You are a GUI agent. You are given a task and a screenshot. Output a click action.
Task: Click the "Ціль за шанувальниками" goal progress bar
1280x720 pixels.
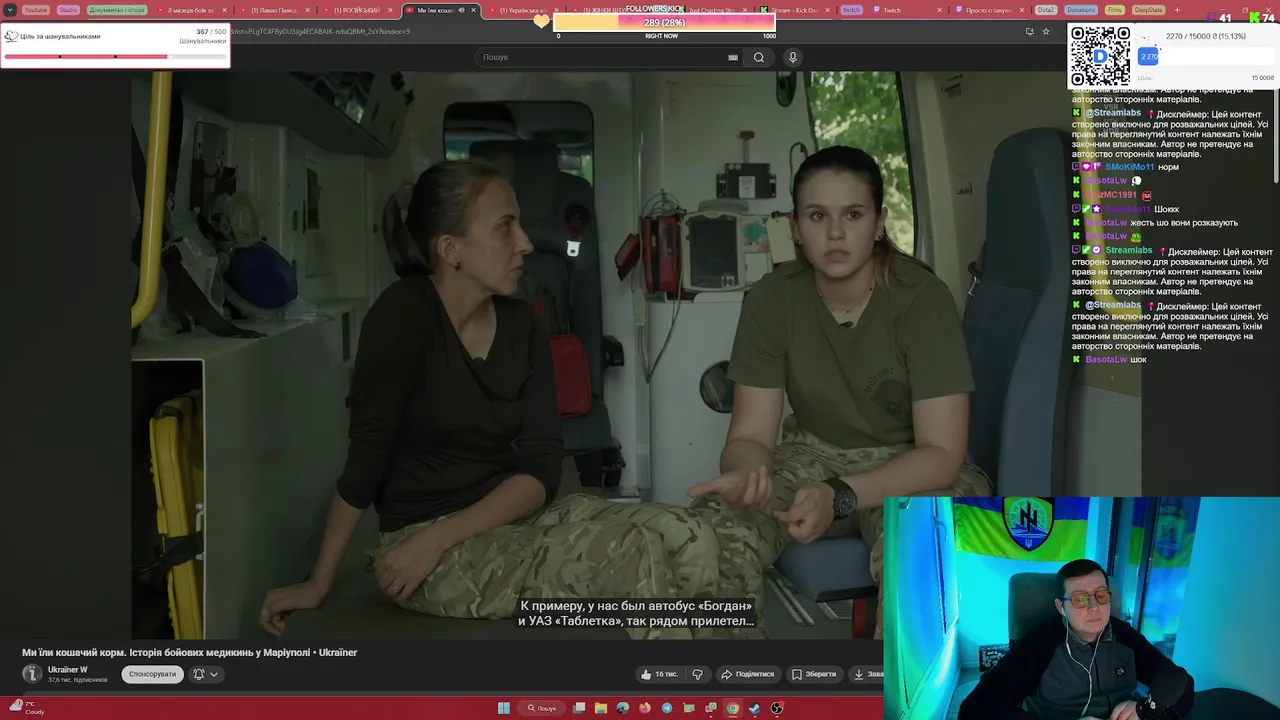115,56
